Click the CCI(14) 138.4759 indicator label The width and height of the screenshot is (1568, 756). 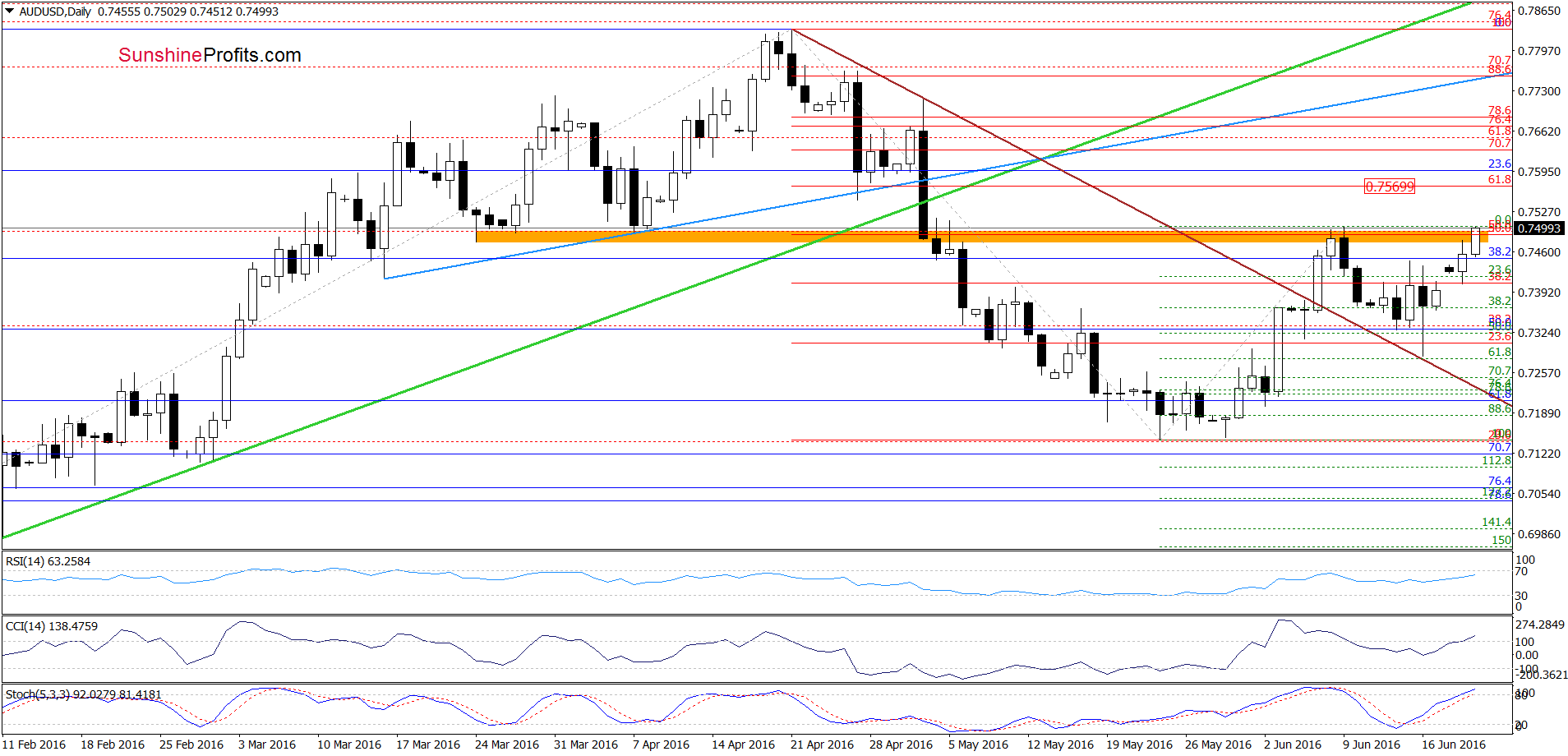[x=51, y=626]
